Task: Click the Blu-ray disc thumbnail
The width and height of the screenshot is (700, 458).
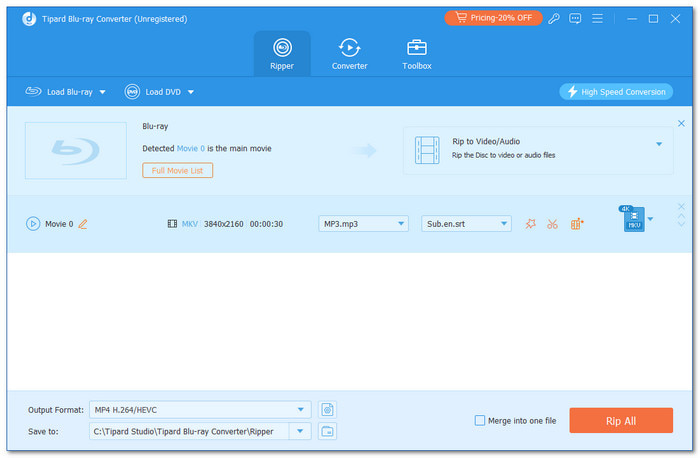Action: click(76, 151)
